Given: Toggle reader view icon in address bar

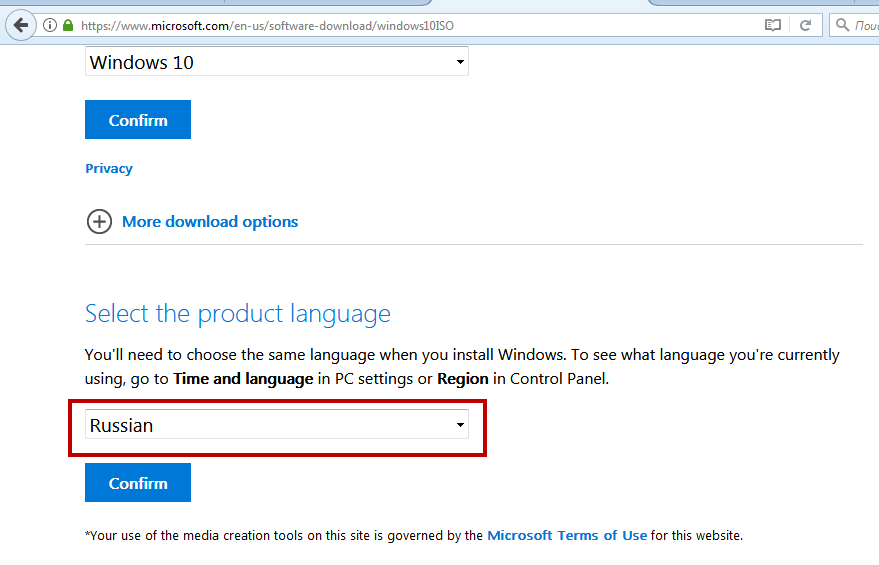Looking at the screenshot, I should pyautogui.click(x=772, y=25).
